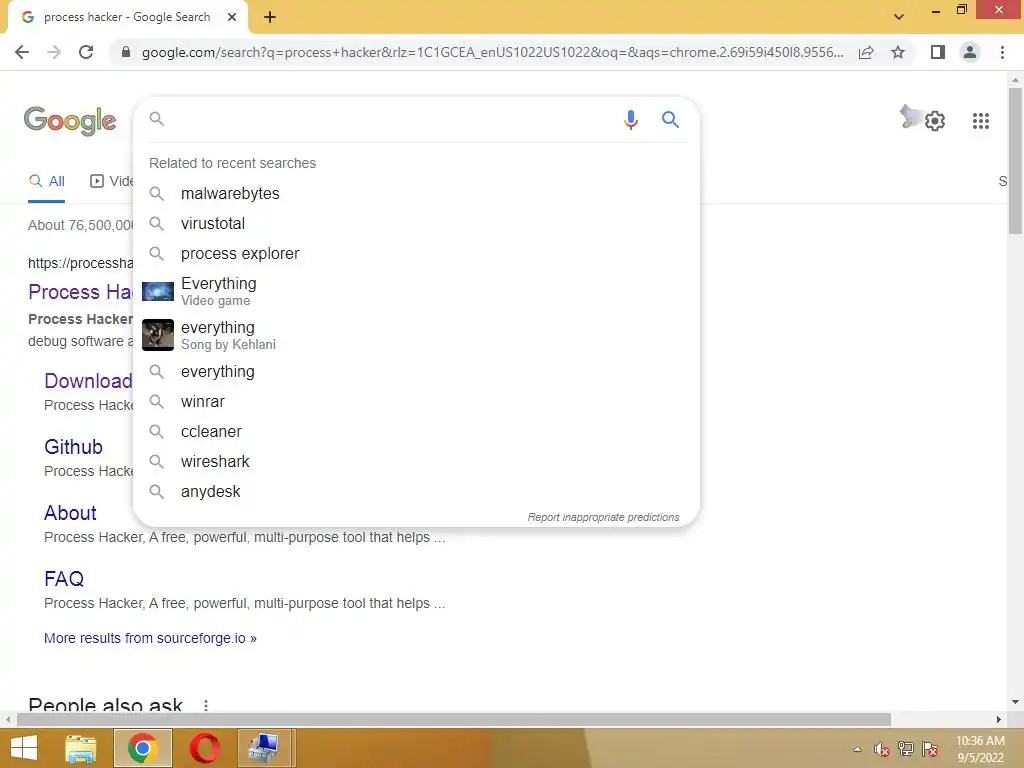This screenshot has width=1024, height=768.
Task: Select wireshark suggestion
Action: coord(416,462)
